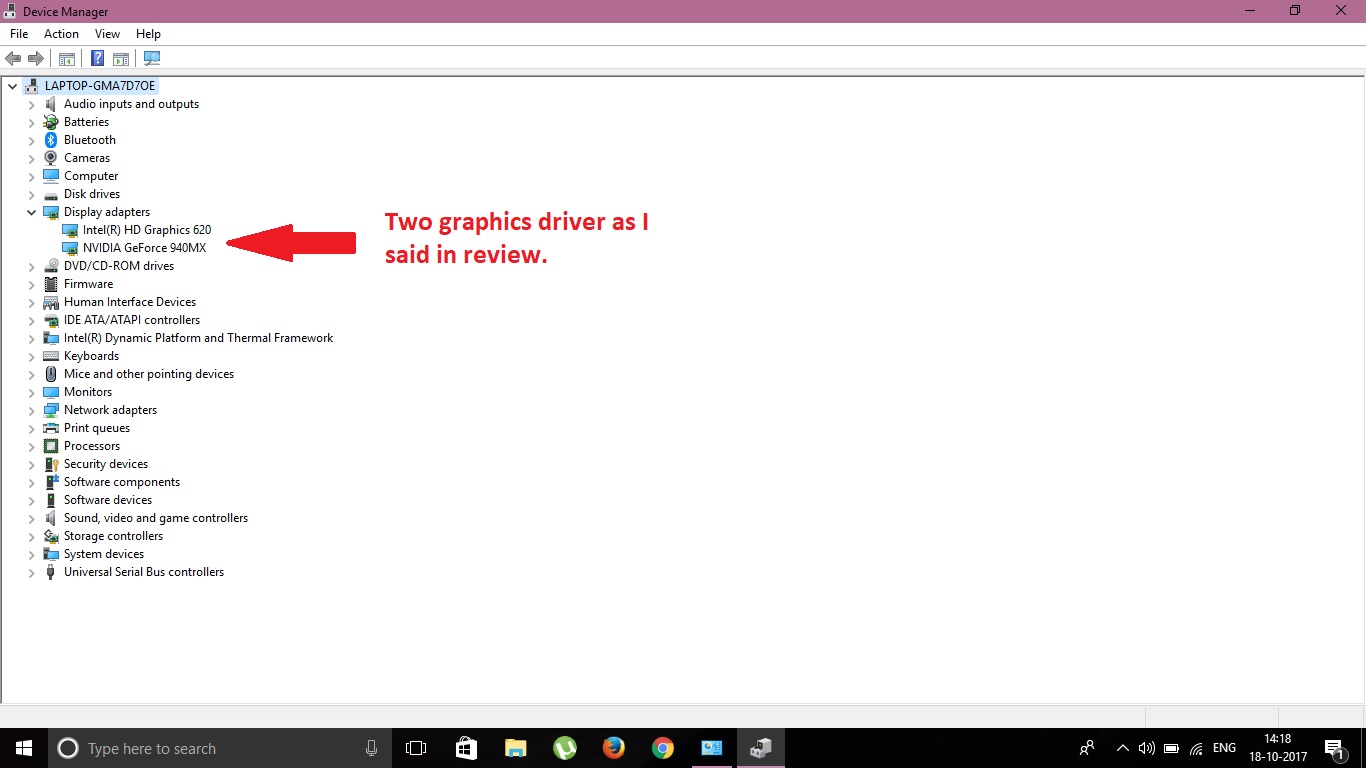The width and height of the screenshot is (1366, 768).
Task: Expand the Firmware category
Action: point(31,284)
